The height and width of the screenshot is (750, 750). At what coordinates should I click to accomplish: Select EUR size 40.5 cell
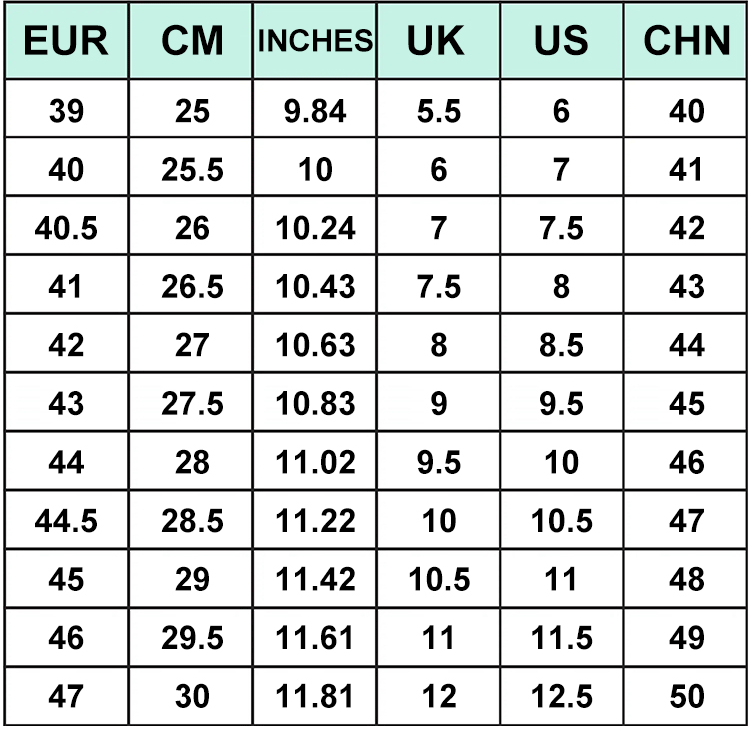(x=66, y=228)
